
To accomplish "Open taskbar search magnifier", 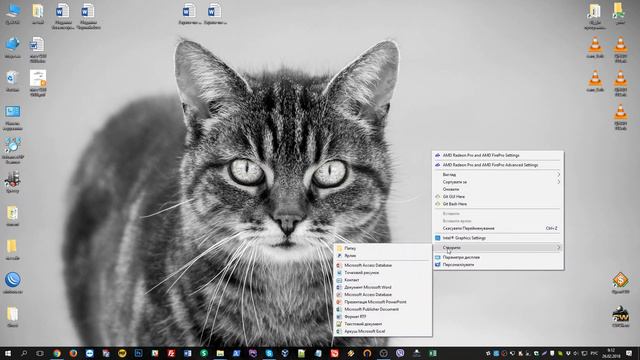I will pyautogui.click(x=24, y=353).
